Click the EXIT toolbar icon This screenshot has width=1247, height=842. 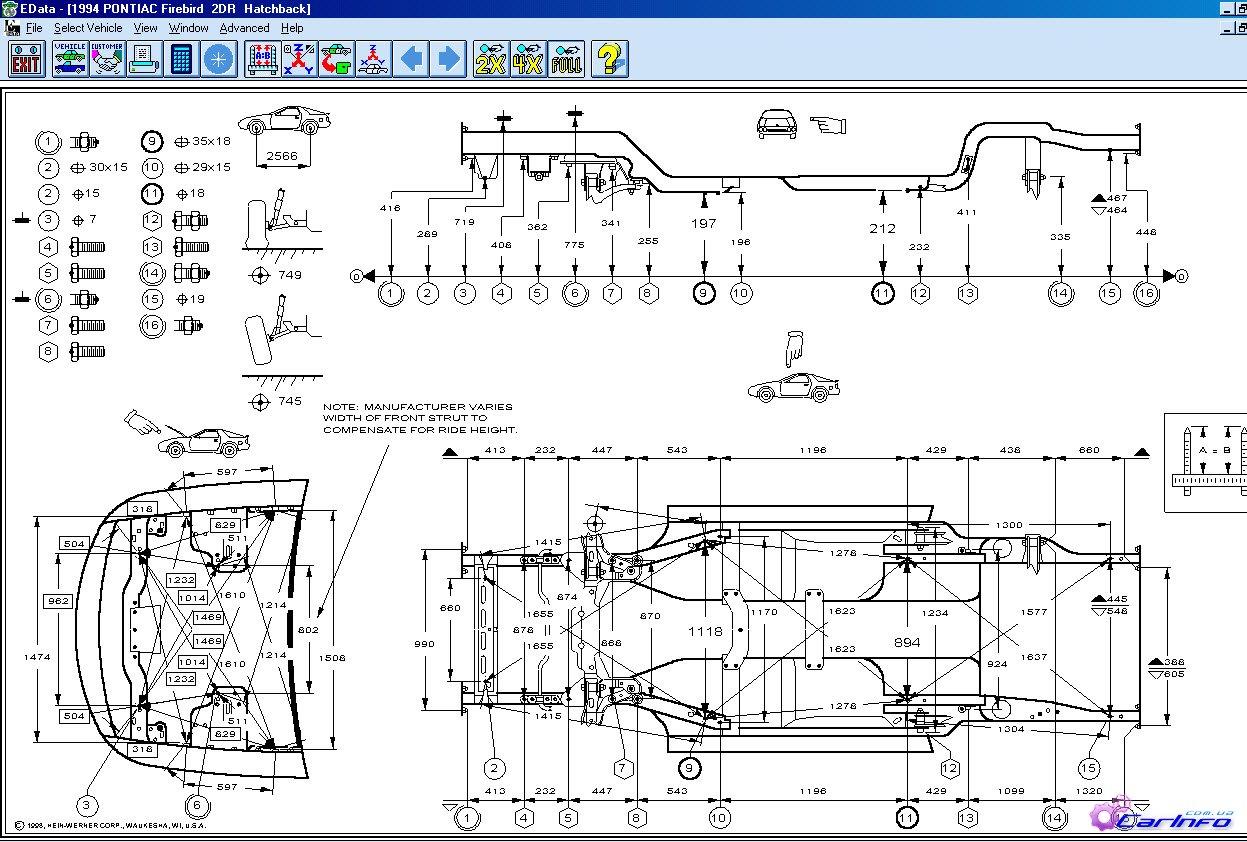[26, 59]
